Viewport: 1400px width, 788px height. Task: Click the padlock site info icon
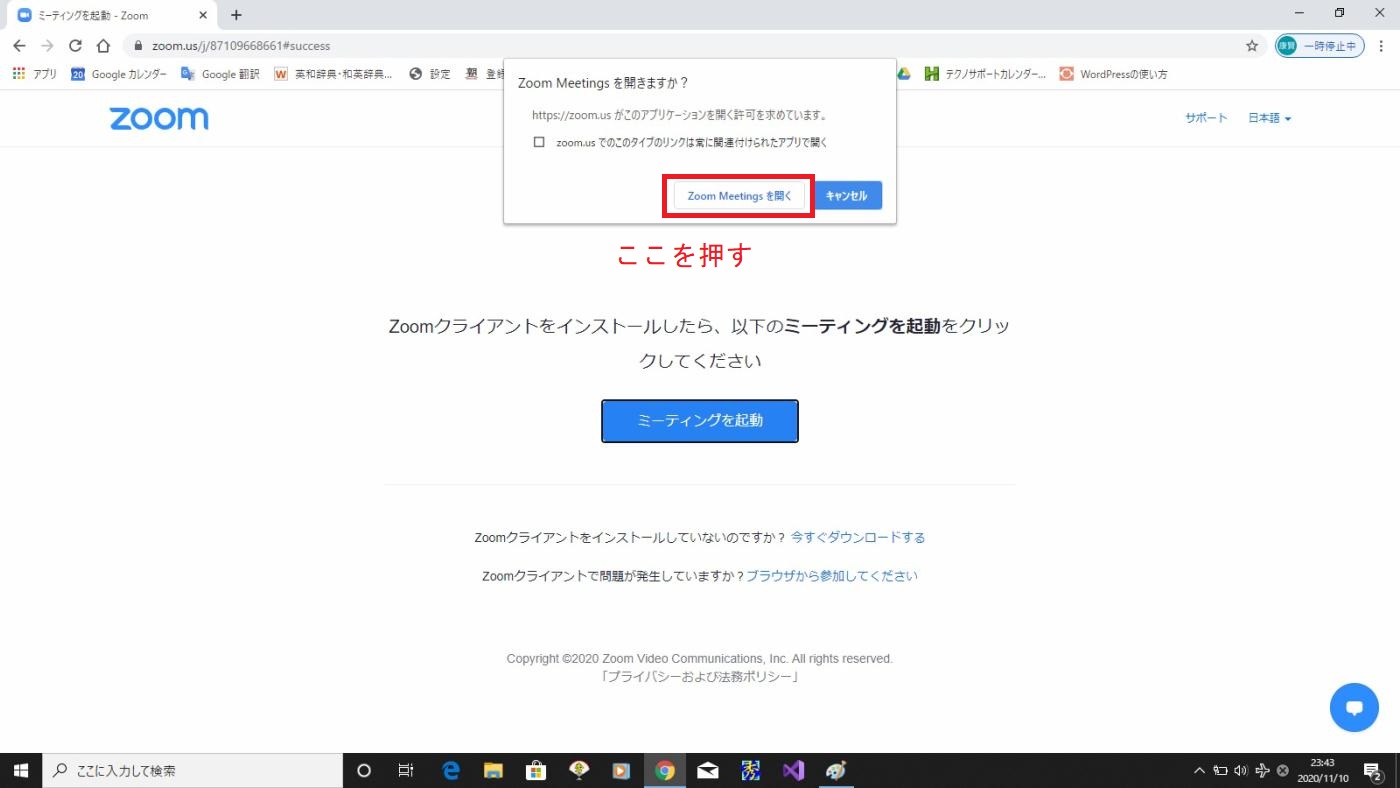139,46
